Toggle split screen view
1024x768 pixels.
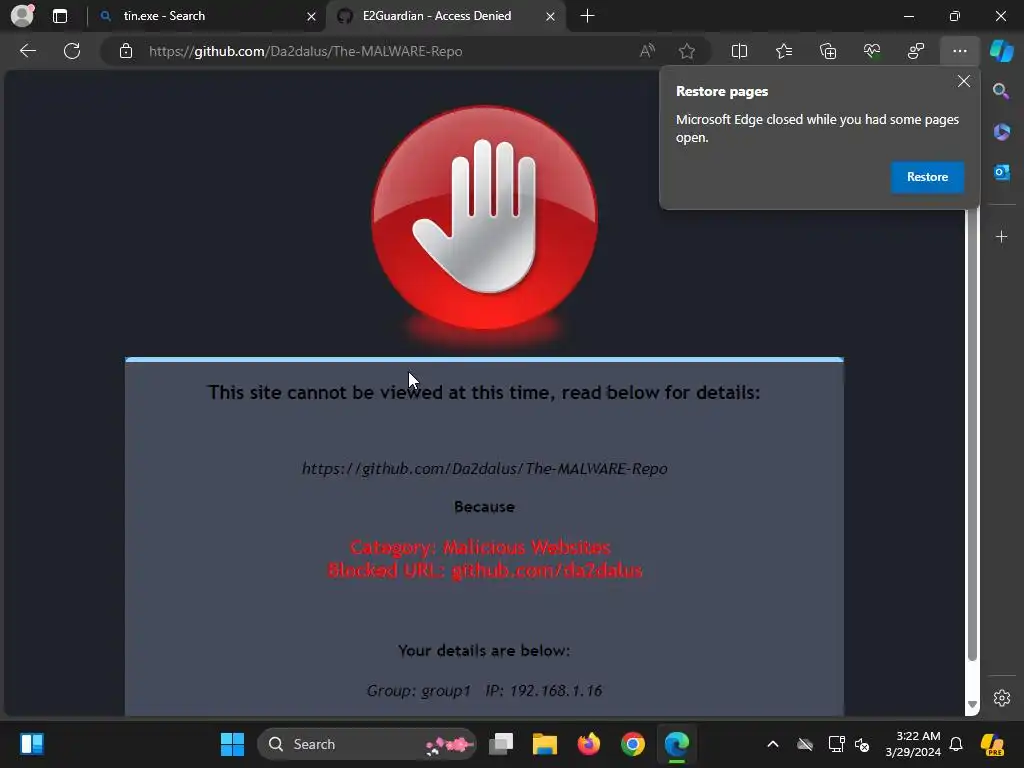tap(739, 51)
